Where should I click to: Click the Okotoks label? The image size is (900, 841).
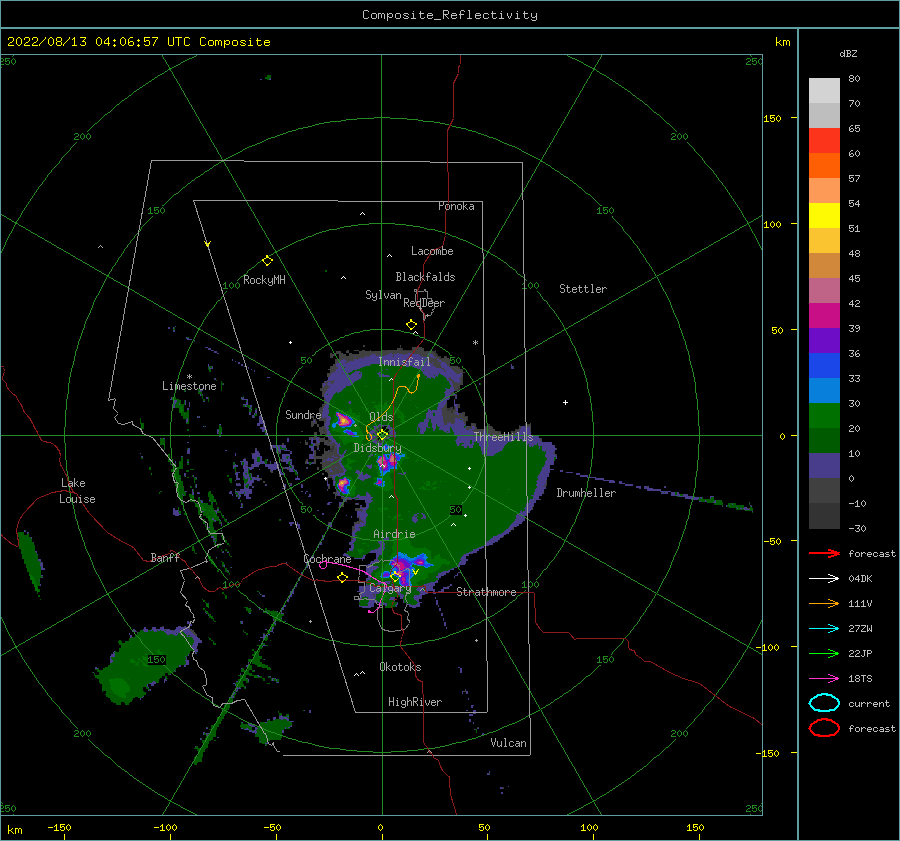[400, 667]
